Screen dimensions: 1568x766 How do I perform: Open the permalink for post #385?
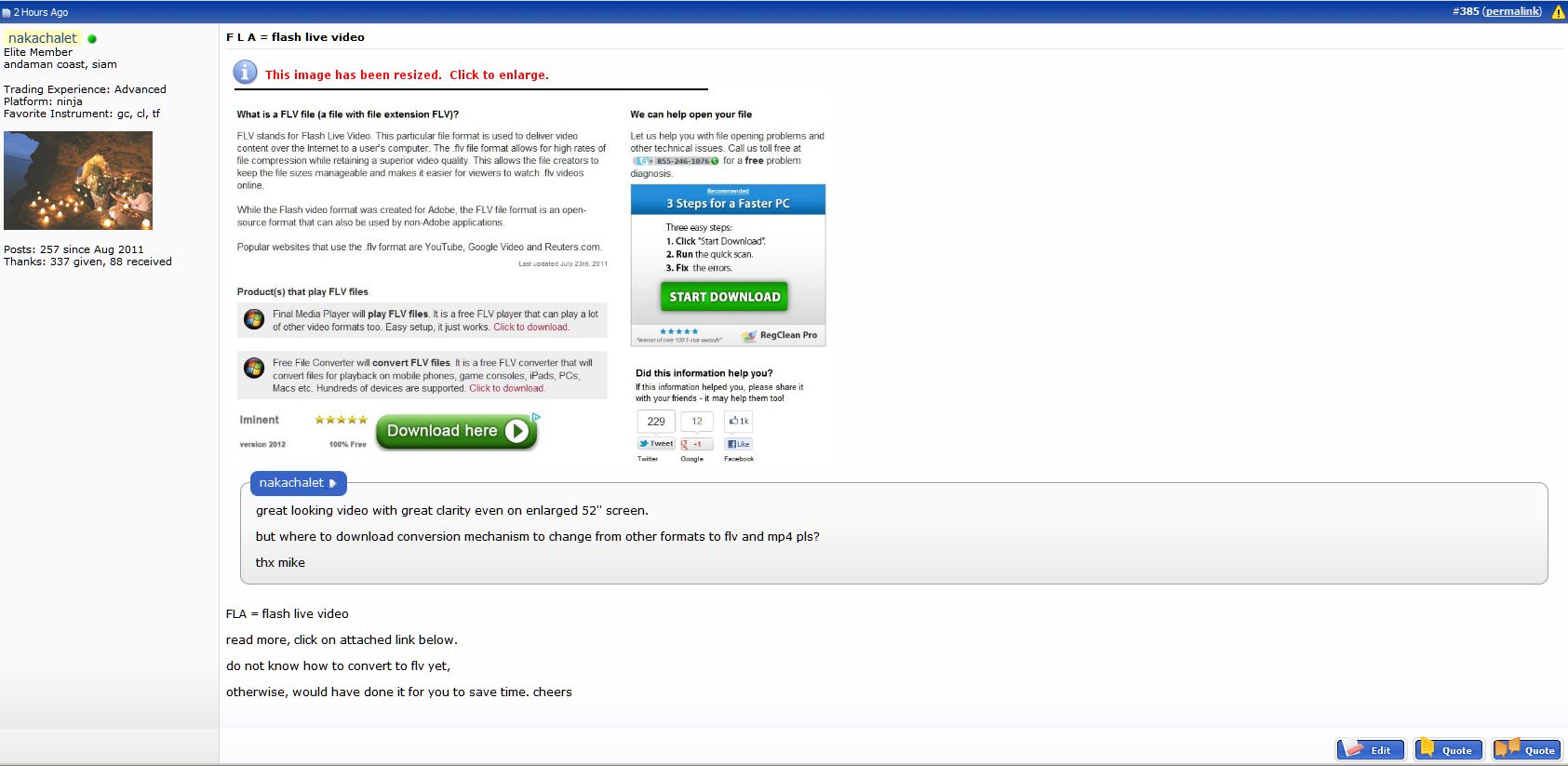coord(1512,11)
